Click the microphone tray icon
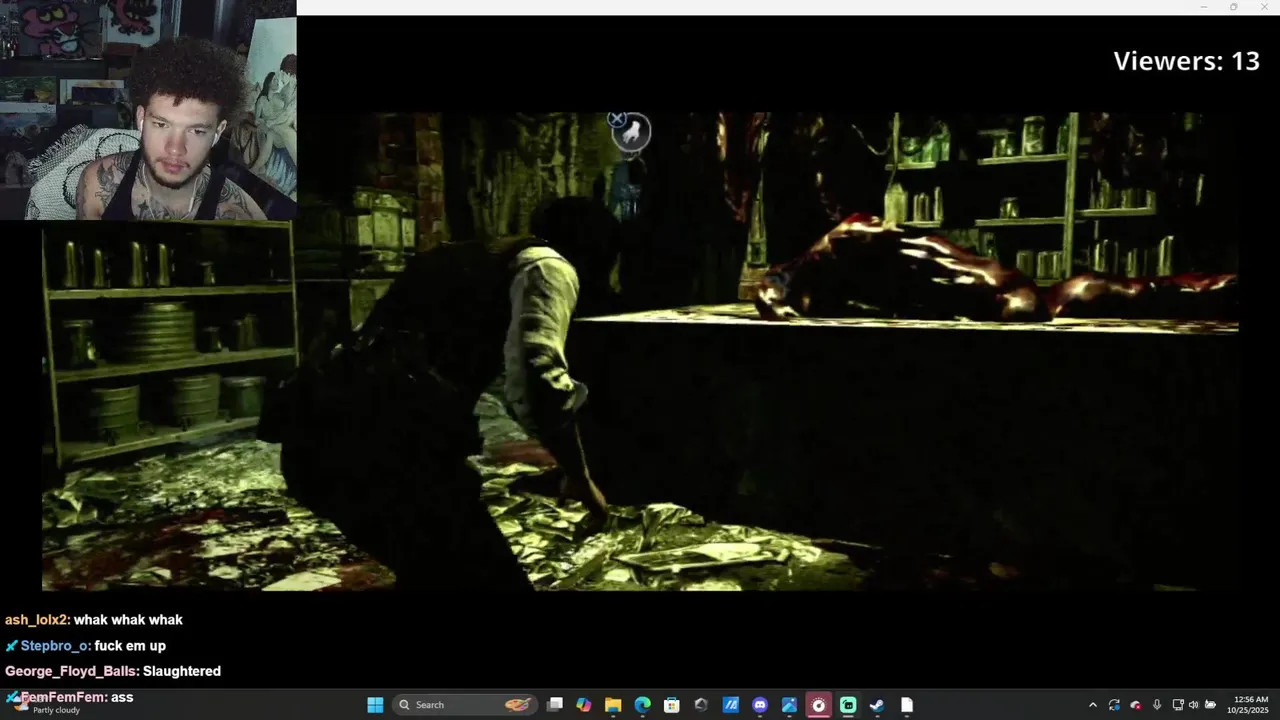Image resolution: width=1280 pixels, height=720 pixels. coord(1157,705)
